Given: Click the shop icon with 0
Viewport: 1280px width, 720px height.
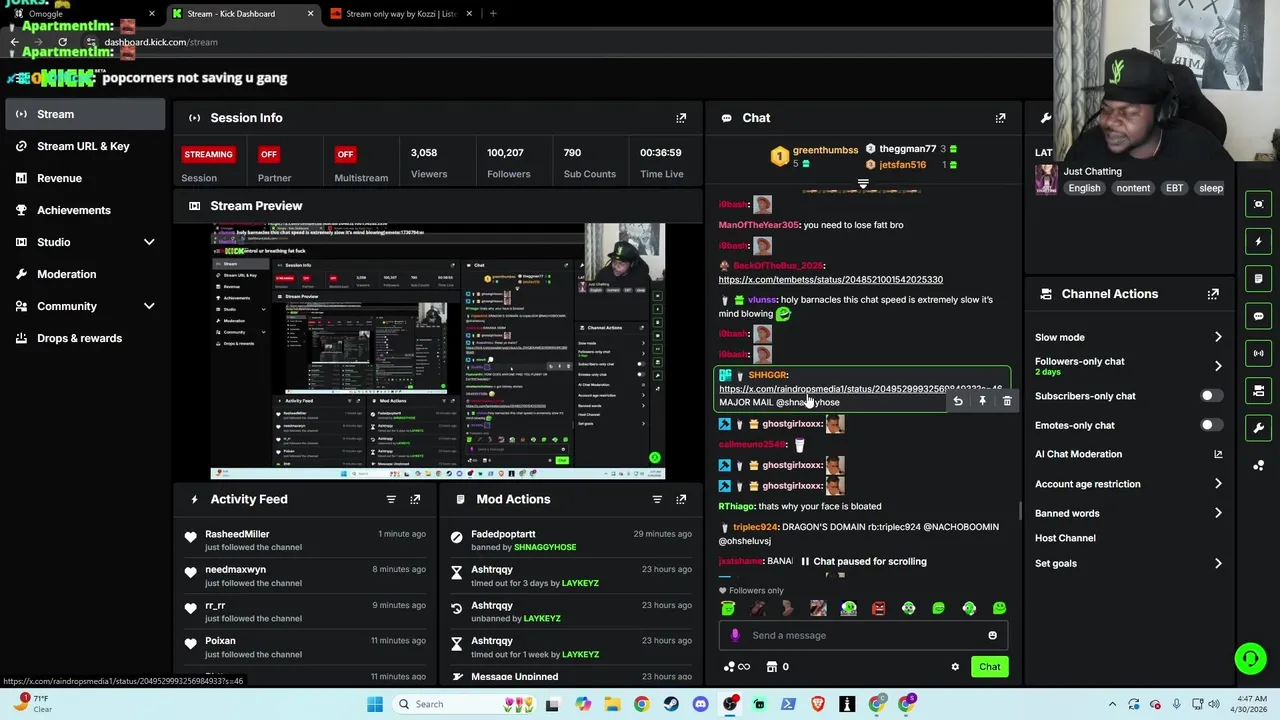Looking at the screenshot, I should [777, 667].
